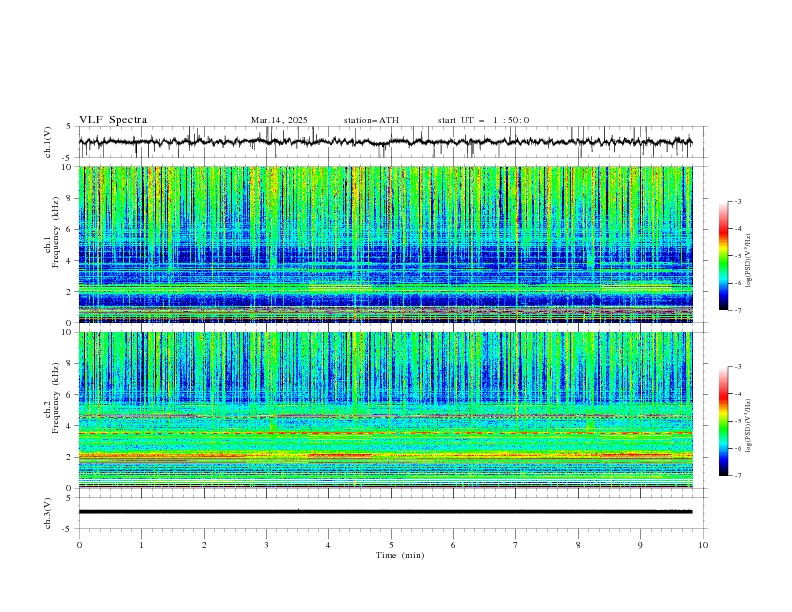Viewport: 792px width, 612px height.
Task: Click the ch.1 colorbar "log(PSD)(V²/Hz)" label
Action: (749, 261)
